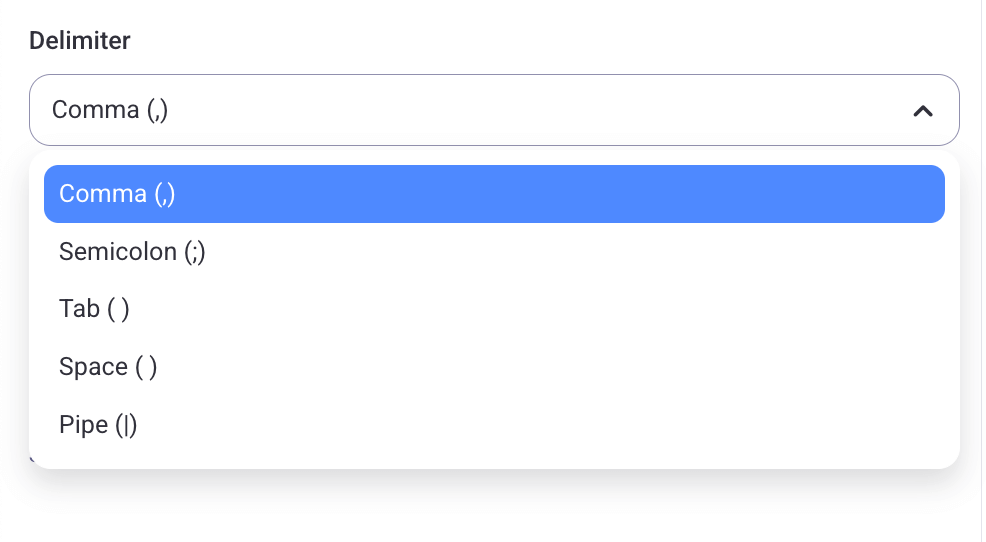The height and width of the screenshot is (542, 986).
Task: Set delimiter to Semicolon
Action: 494,252
